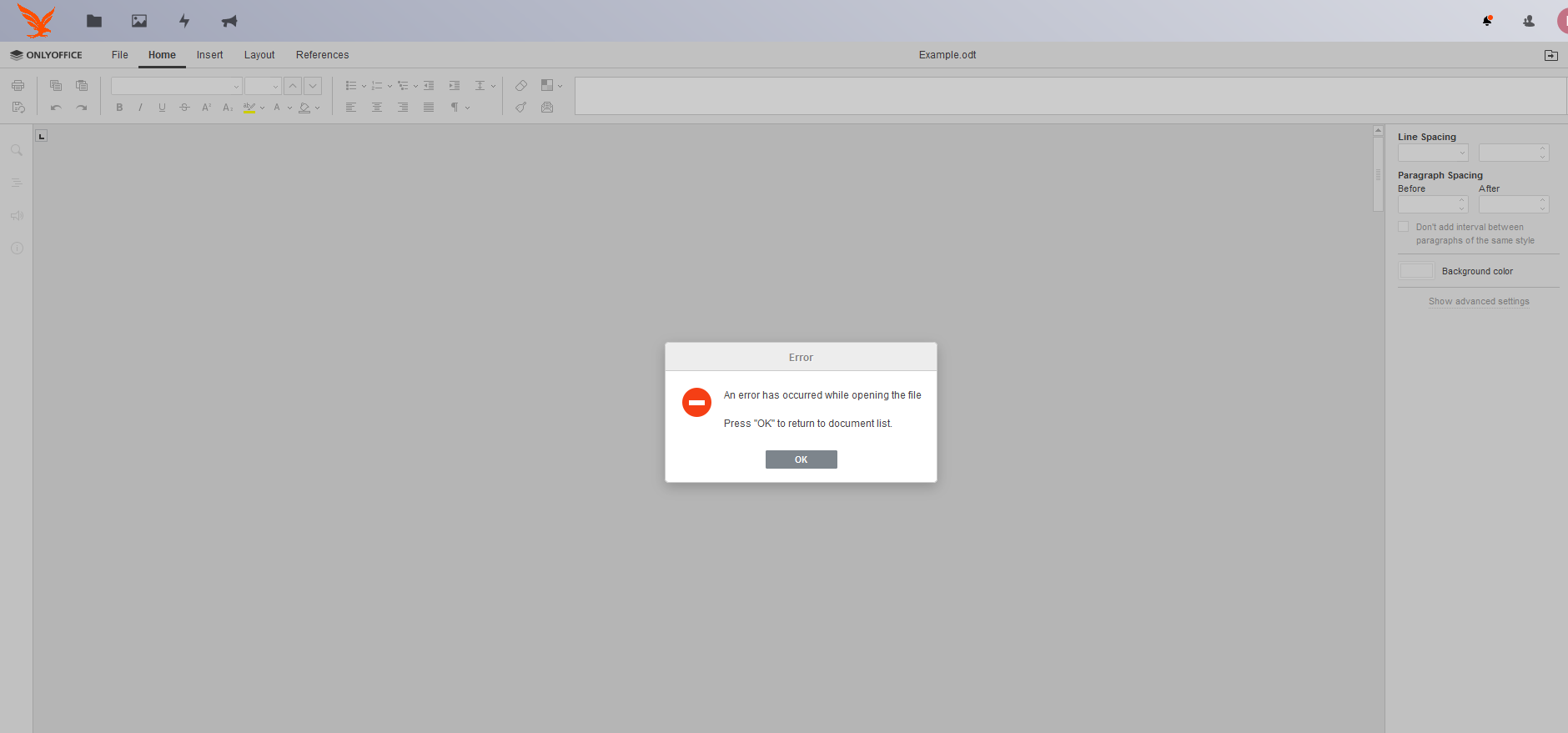Toggle Superscript formatting
Screen dimensions: 1568x733
[x=206, y=107]
